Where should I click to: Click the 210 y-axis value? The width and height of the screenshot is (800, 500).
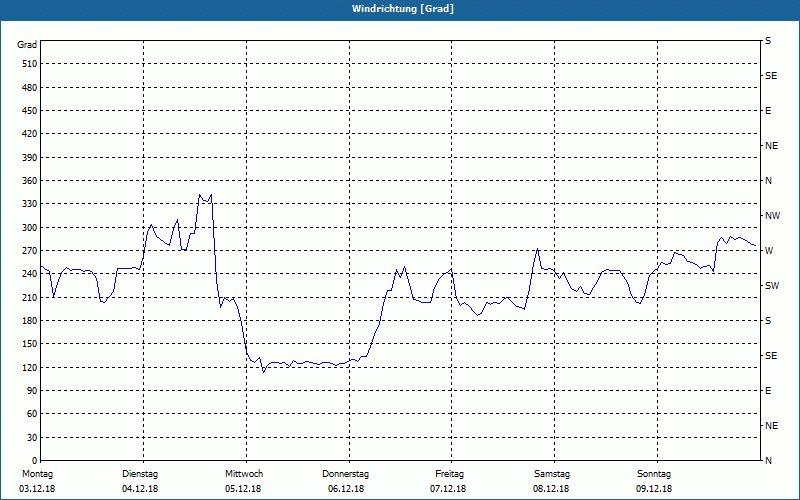(30, 297)
